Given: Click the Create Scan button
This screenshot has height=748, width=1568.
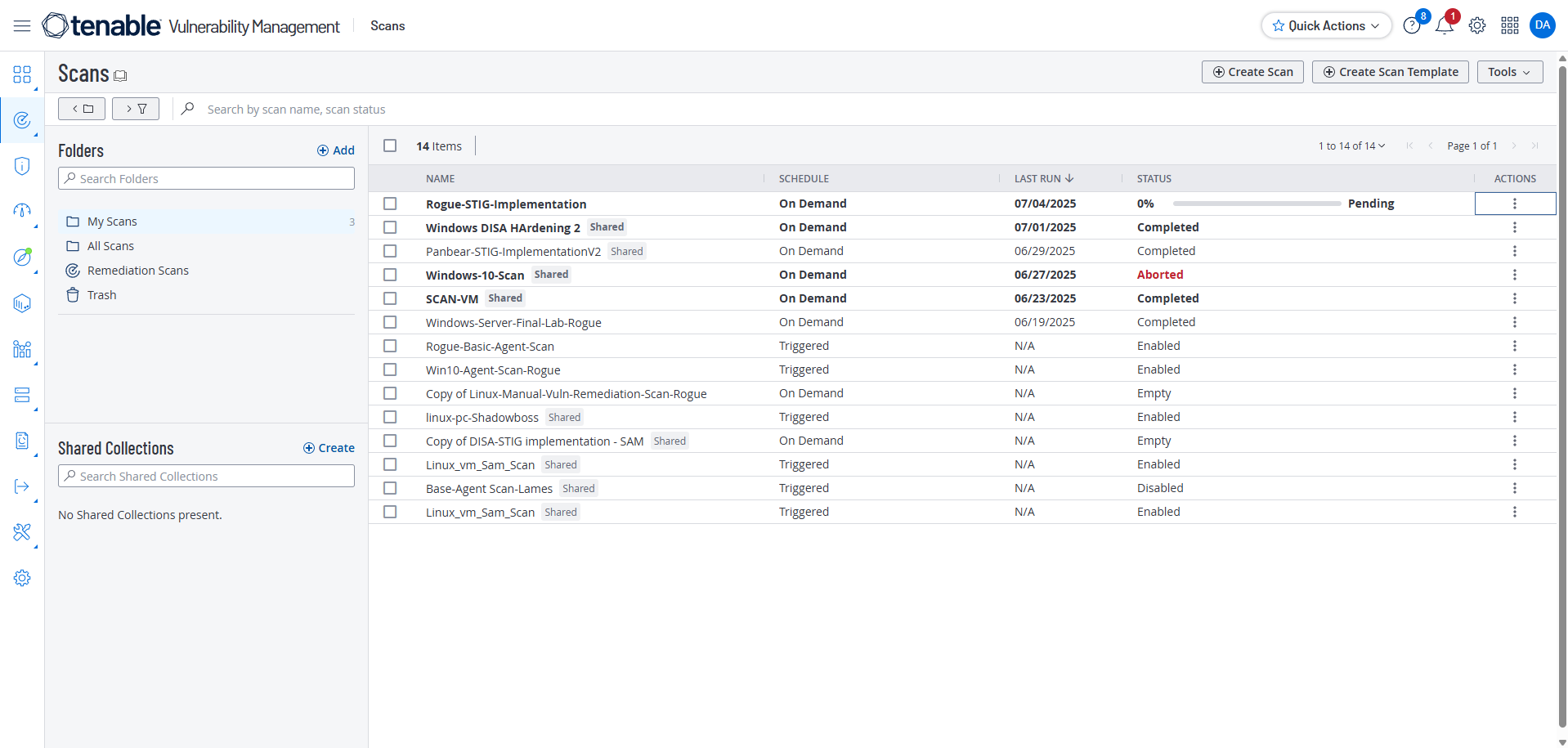Looking at the screenshot, I should click(1252, 72).
